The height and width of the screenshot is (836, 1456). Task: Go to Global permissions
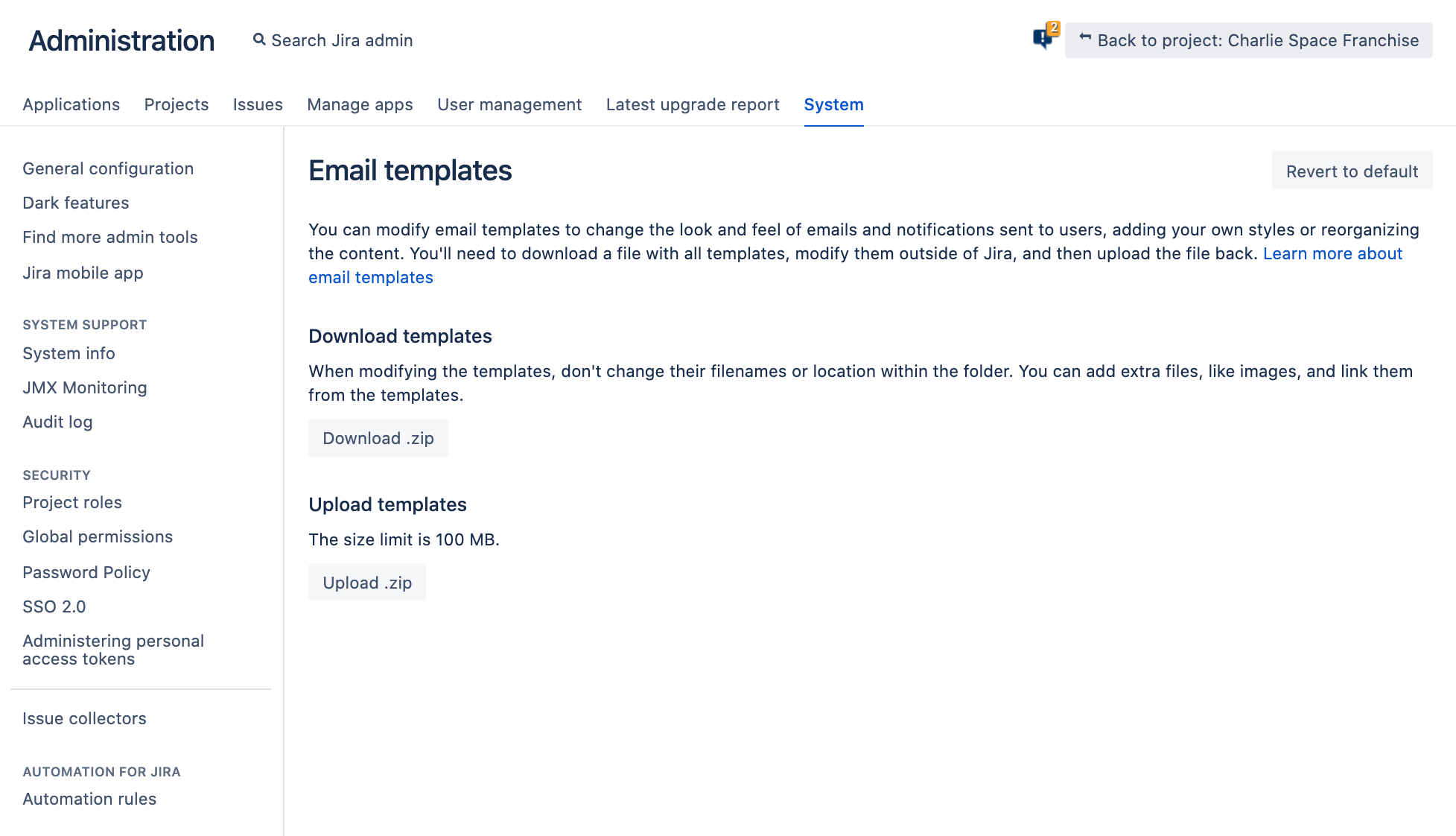coord(98,536)
